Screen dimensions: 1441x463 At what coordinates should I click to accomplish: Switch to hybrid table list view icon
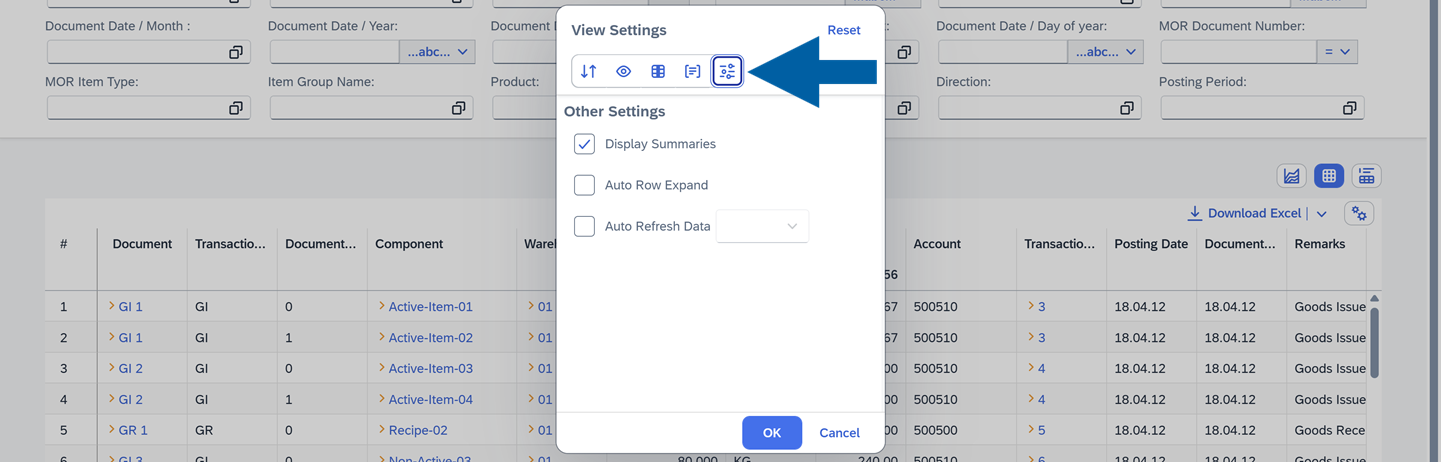tap(1366, 176)
